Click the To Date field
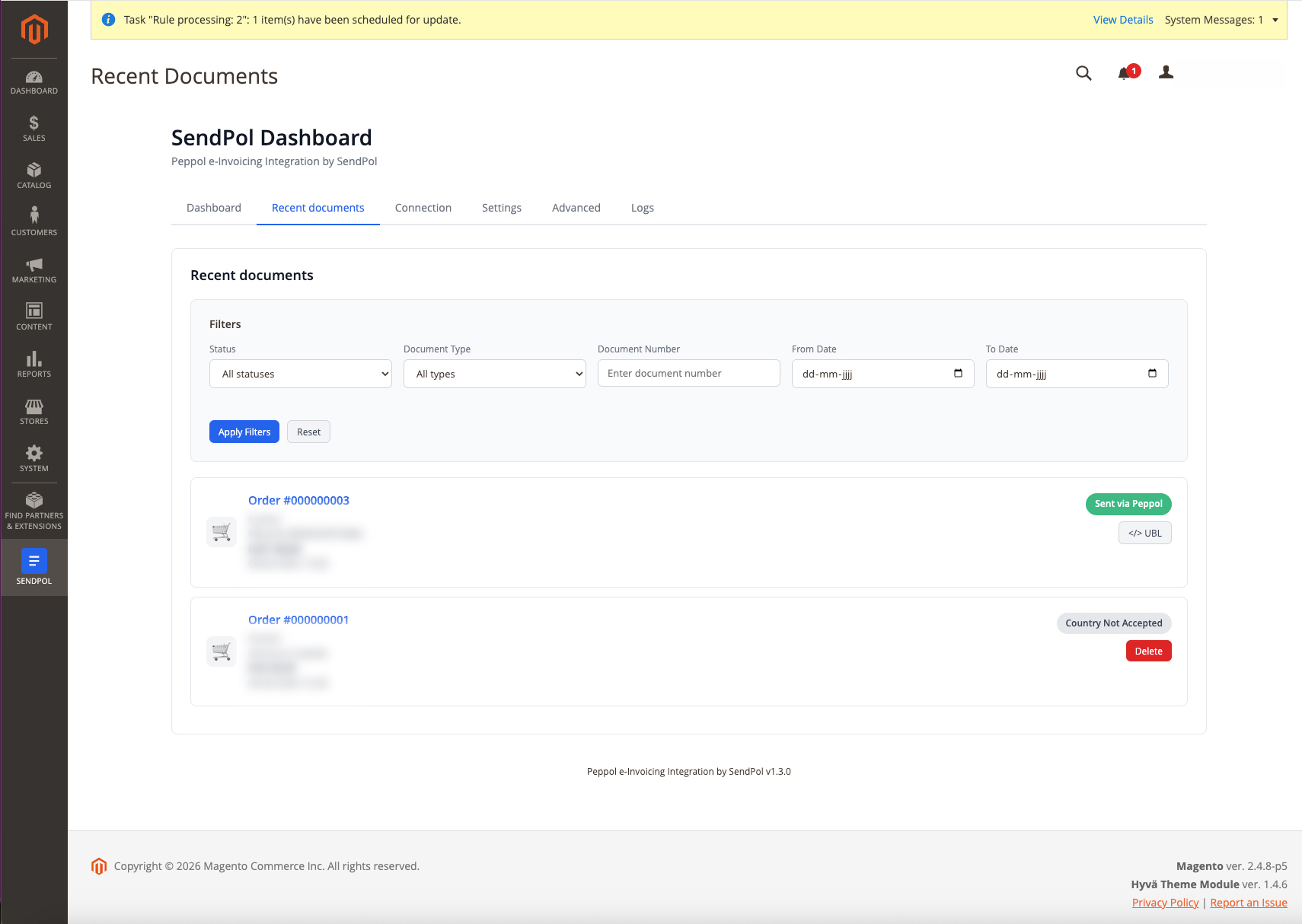This screenshot has width=1302, height=924. click(x=1077, y=374)
